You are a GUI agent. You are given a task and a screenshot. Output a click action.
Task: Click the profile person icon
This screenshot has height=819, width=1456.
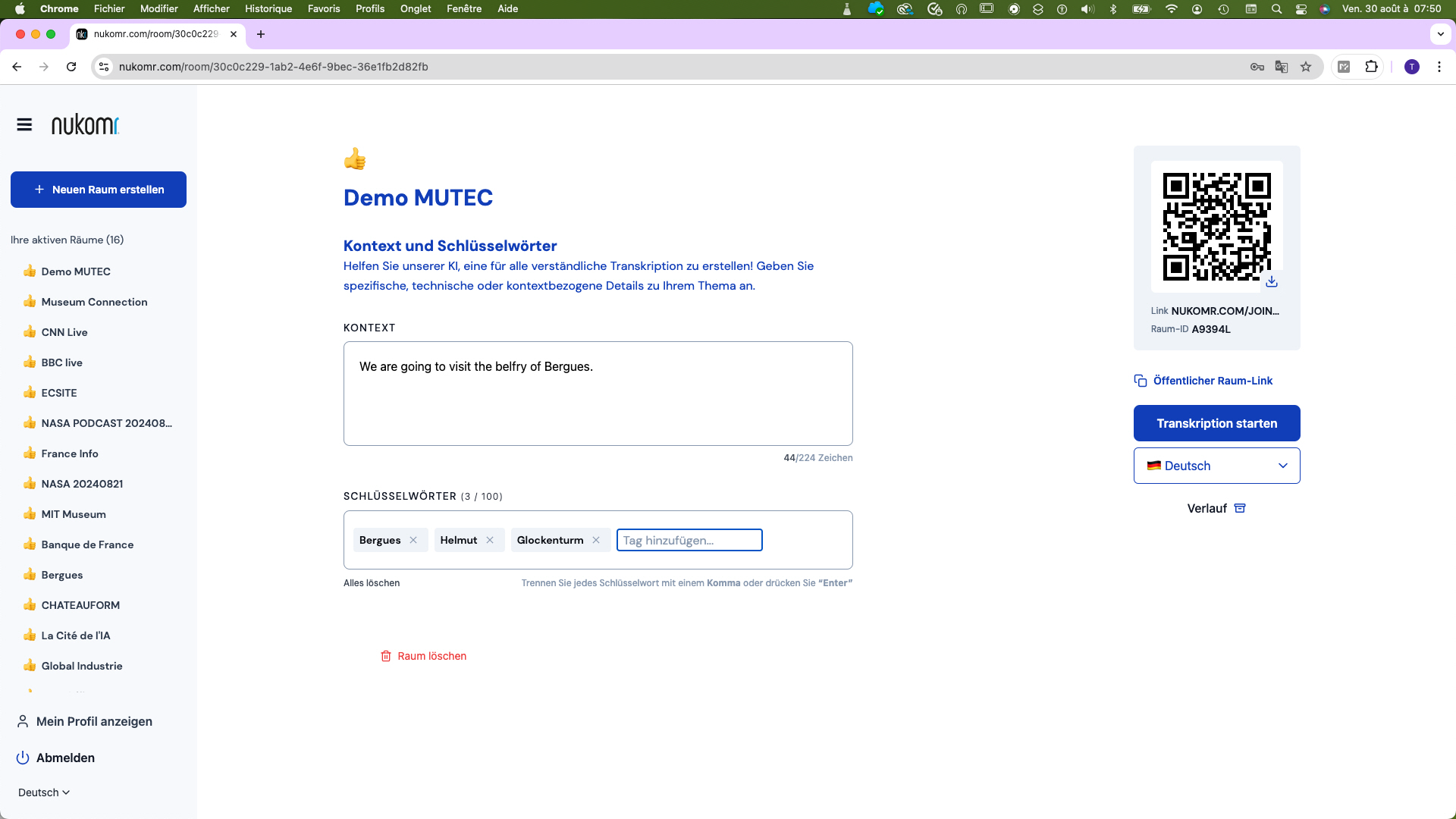23,721
